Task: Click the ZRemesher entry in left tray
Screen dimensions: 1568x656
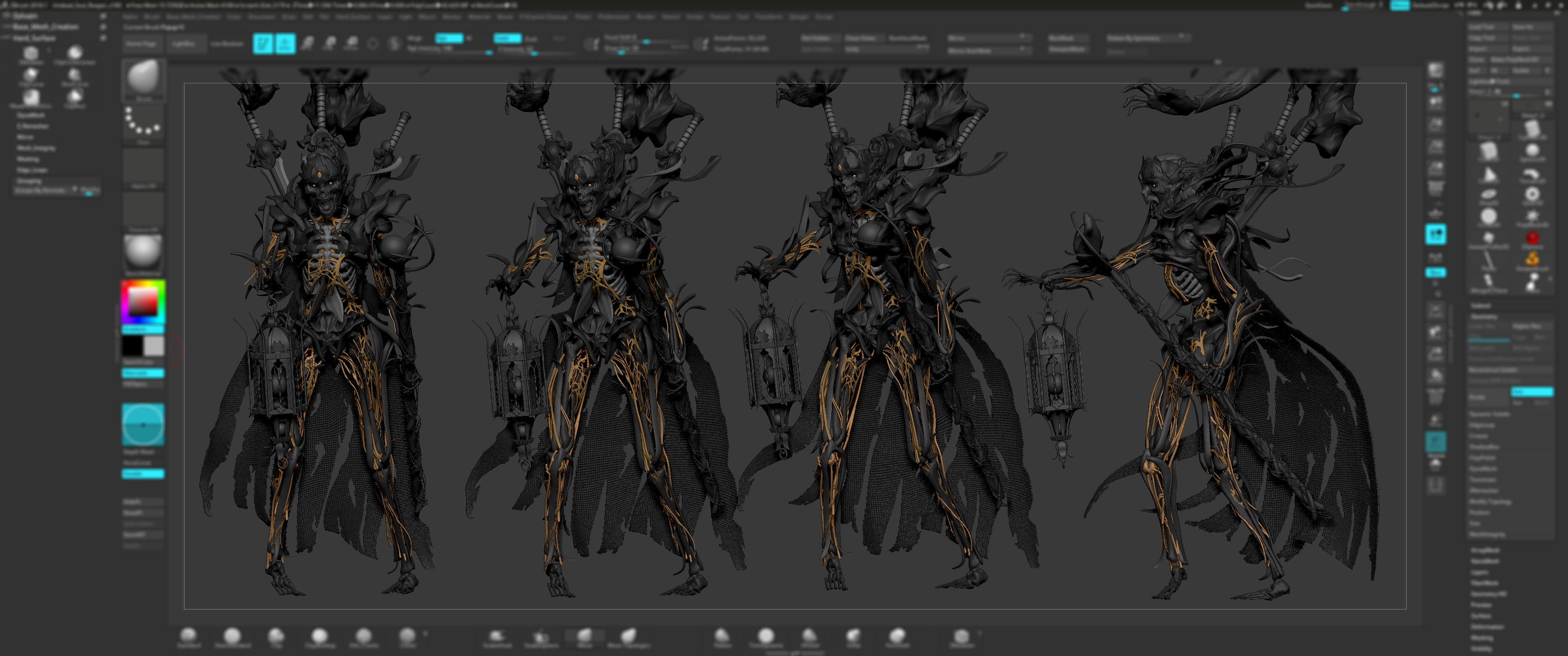Action: point(33,126)
